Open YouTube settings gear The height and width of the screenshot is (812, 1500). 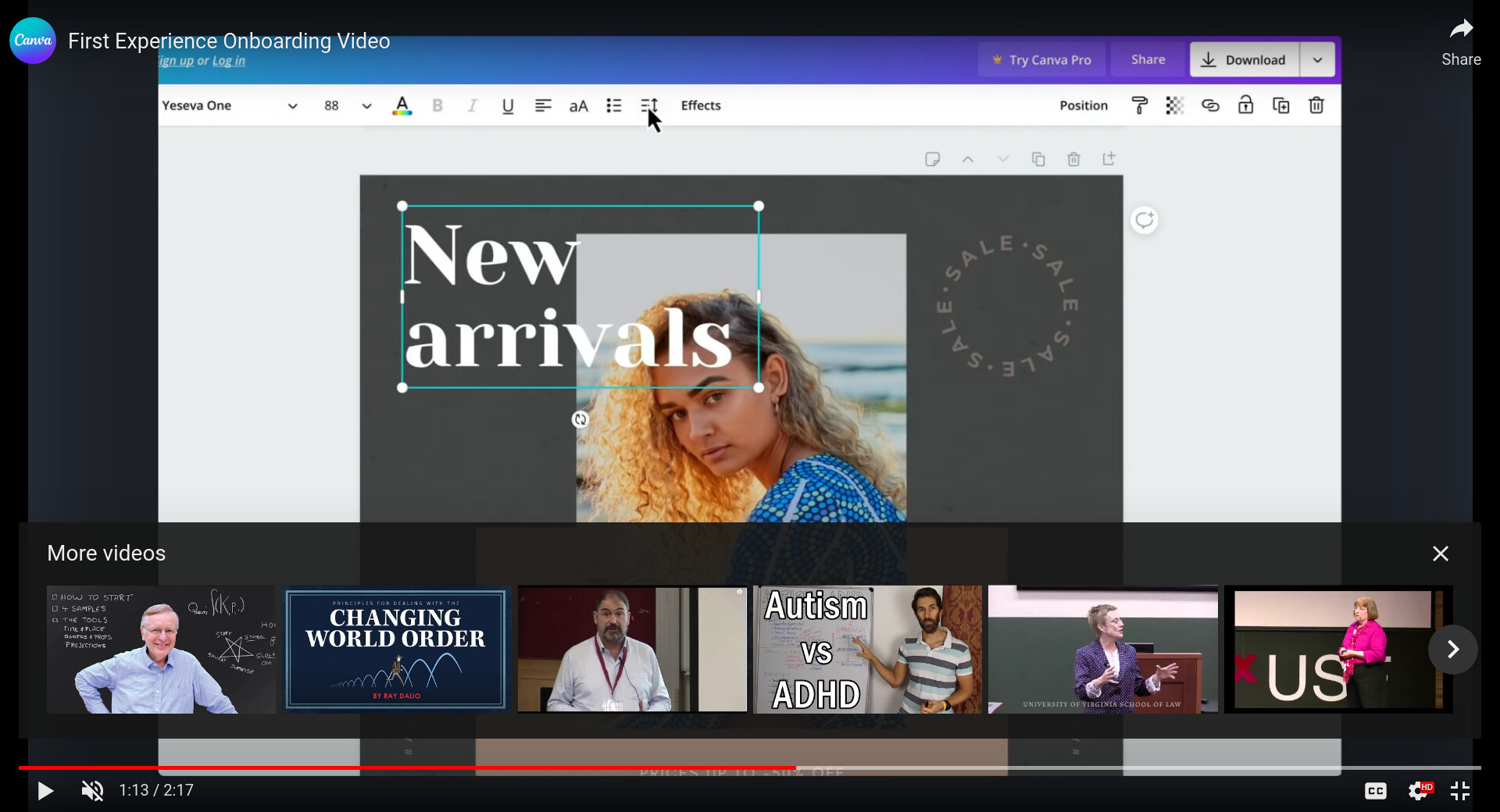[1419, 791]
